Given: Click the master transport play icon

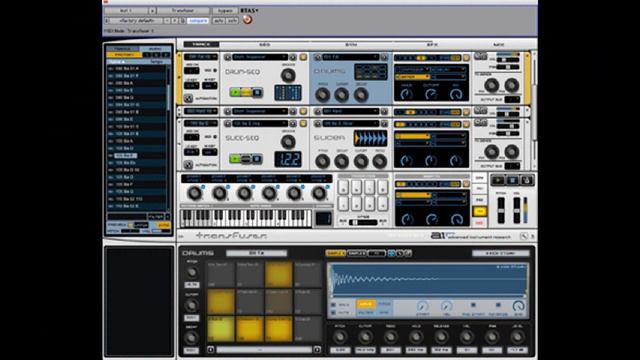Looking at the screenshot, I should click(x=498, y=180).
